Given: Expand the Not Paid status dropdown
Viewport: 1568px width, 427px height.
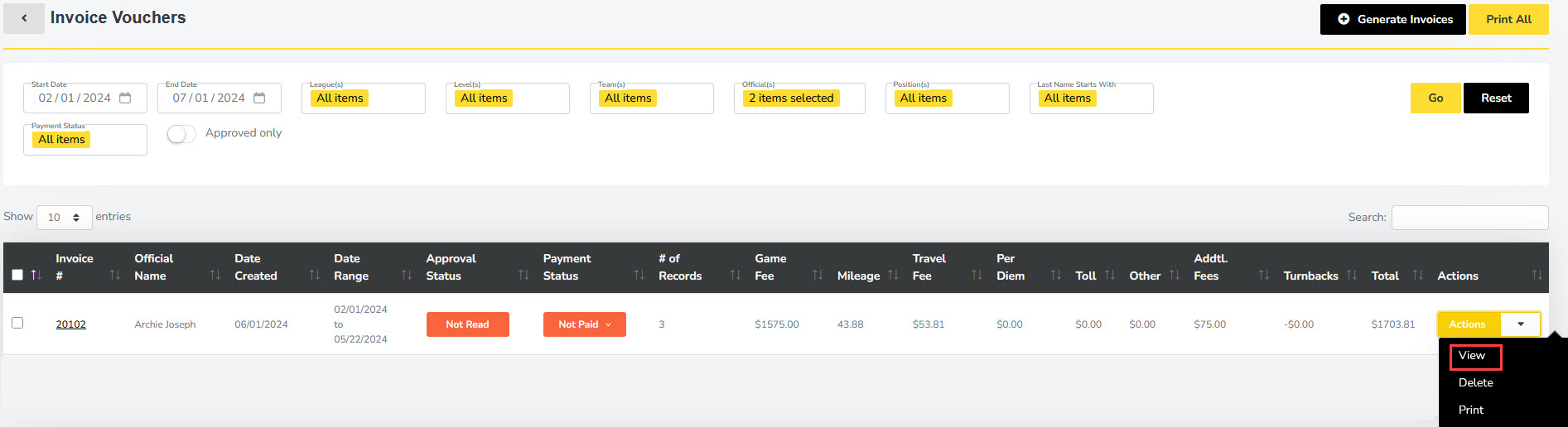Looking at the screenshot, I should coord(584,324).
